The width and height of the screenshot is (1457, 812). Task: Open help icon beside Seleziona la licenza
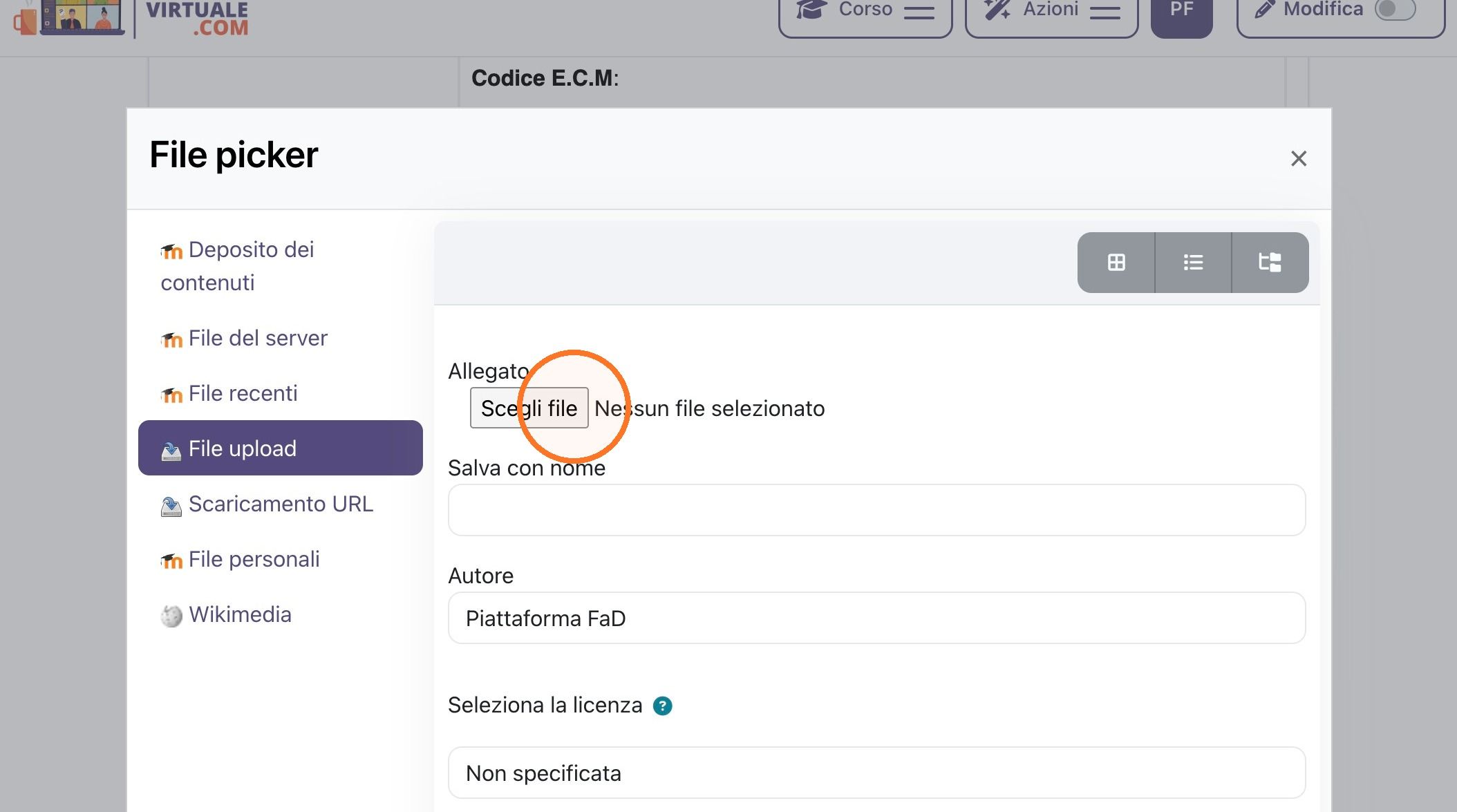click(x=662, y=706)
